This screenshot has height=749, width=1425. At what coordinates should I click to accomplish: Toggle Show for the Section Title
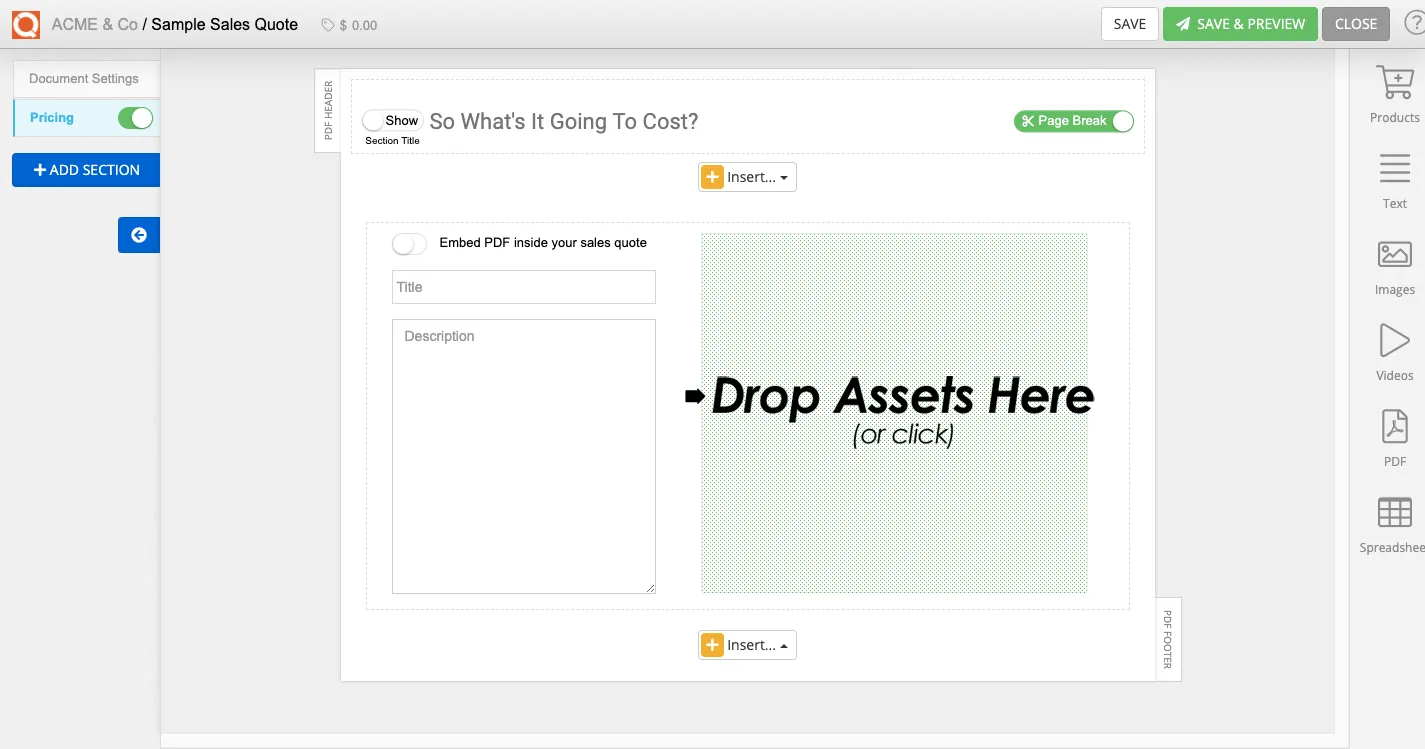393,120
